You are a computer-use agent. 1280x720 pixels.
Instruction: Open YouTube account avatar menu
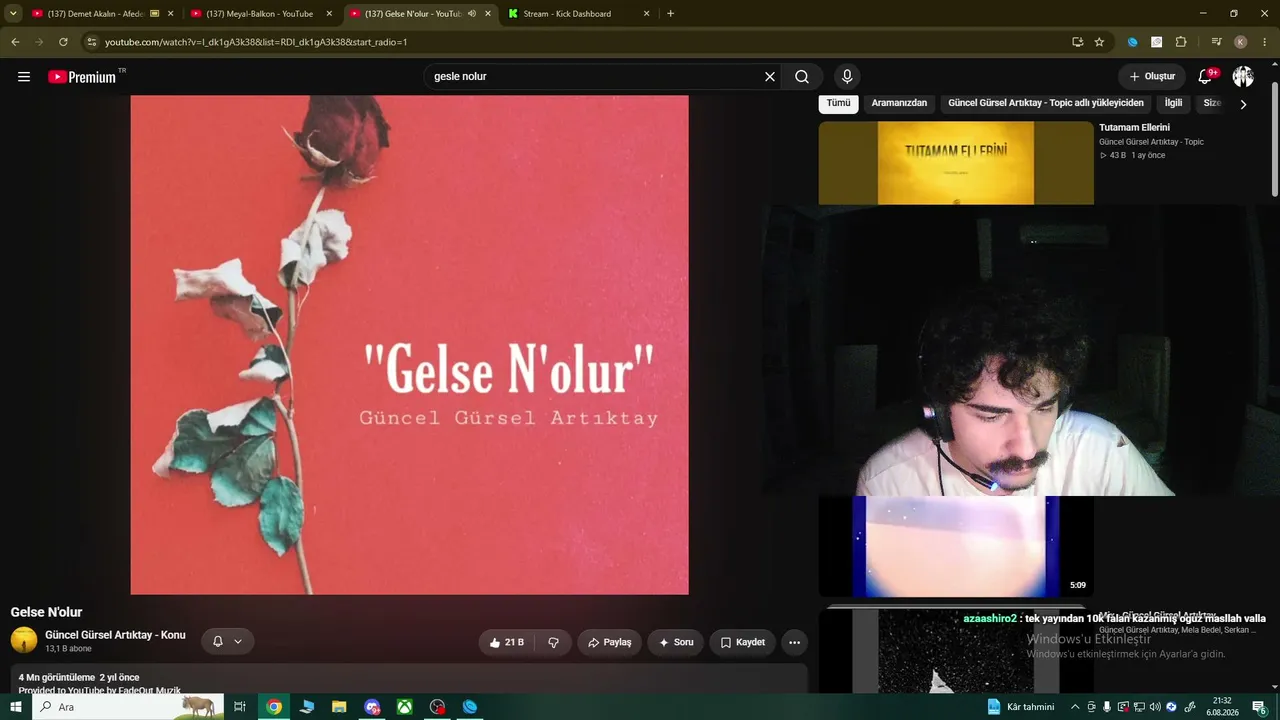click(x=1243, y=77)
